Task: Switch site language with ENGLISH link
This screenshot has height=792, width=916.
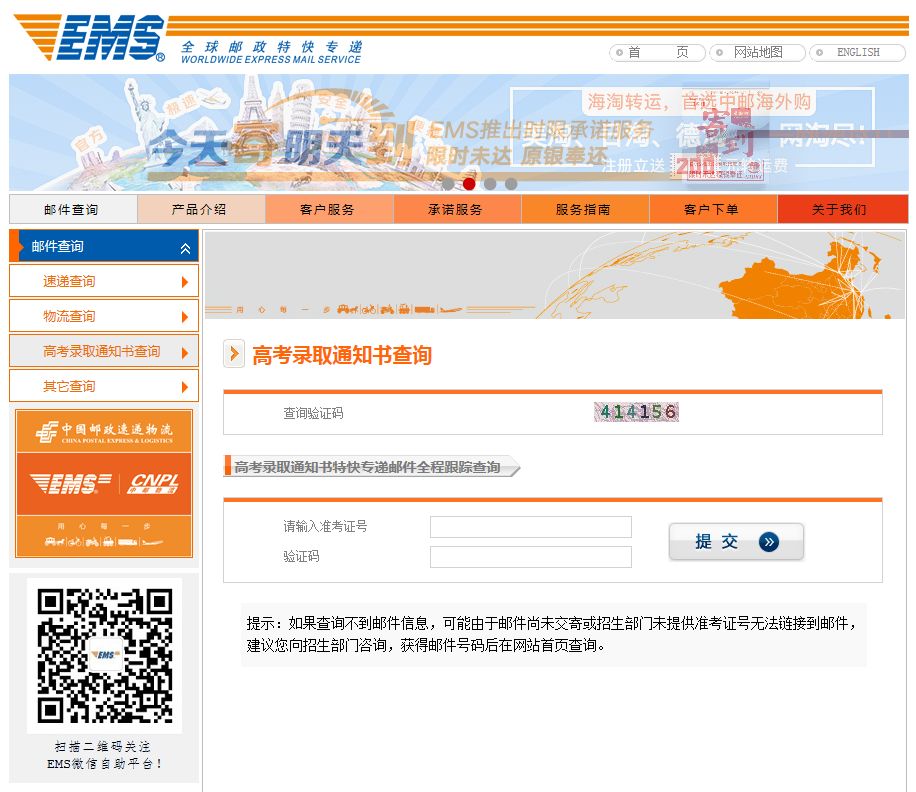Action: click(857, 53)
